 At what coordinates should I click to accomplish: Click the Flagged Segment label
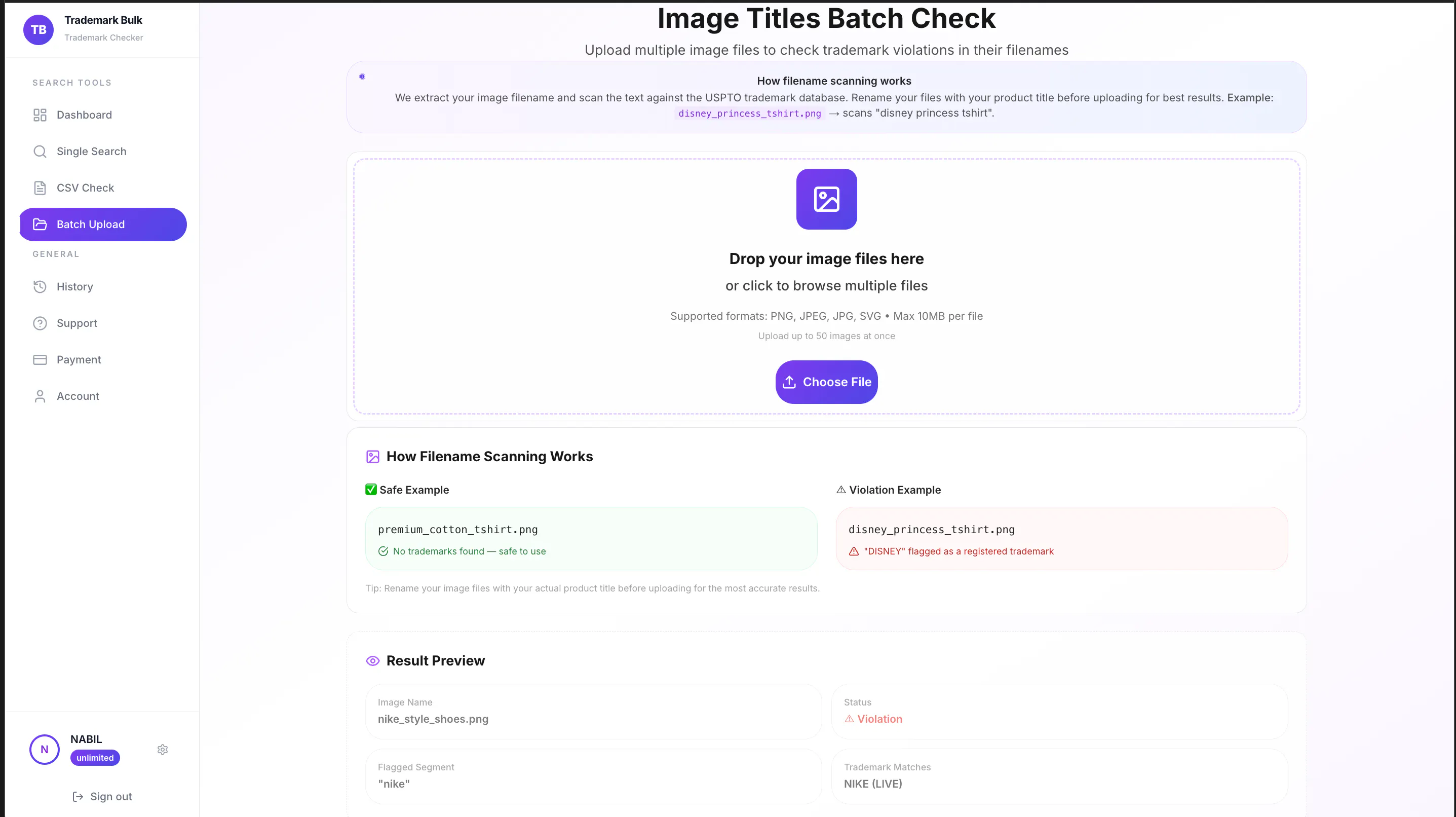(x=415, y=767)
